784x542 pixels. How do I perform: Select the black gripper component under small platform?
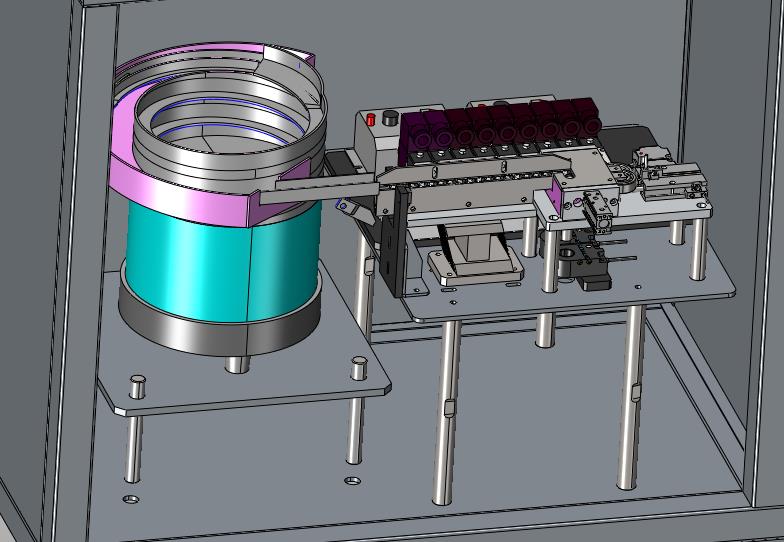click(x=585, y=260)
